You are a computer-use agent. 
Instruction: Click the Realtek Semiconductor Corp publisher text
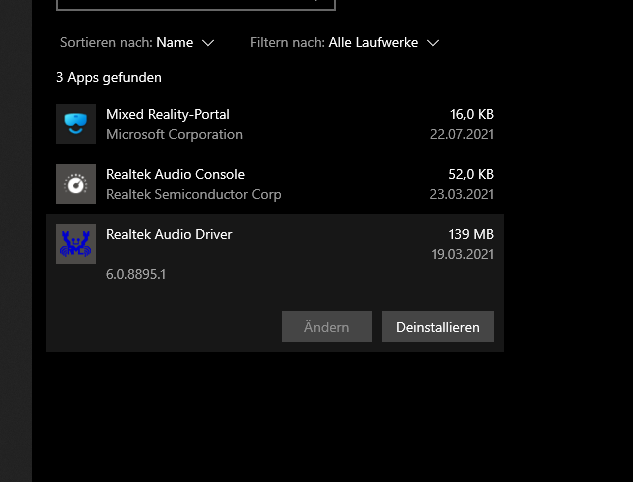click(194, 194)
